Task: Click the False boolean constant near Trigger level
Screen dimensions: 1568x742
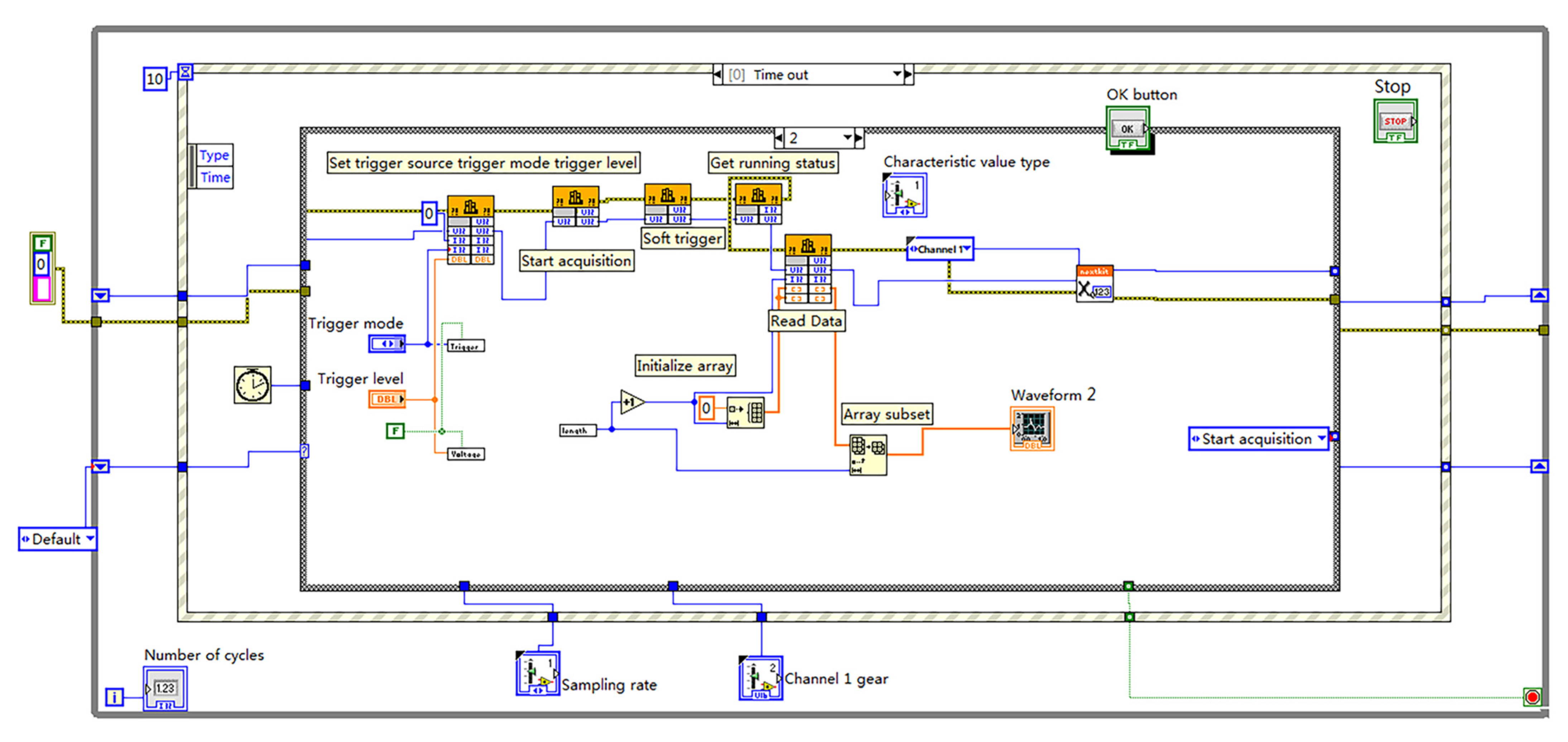Action: point(395,431)
